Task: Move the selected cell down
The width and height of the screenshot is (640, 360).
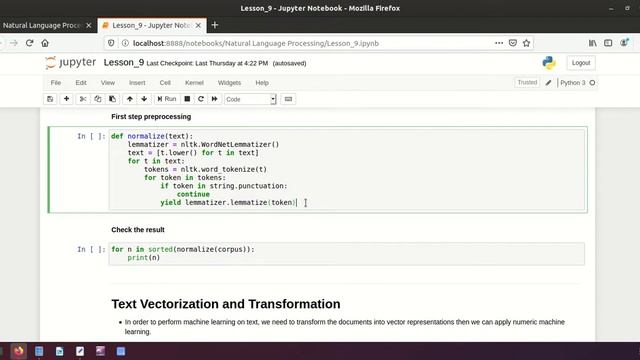Action: [x=144, y=99]
